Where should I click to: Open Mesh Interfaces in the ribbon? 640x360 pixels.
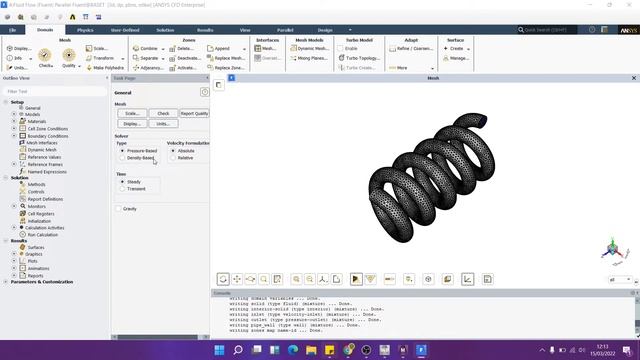click(x=265, y=48)
